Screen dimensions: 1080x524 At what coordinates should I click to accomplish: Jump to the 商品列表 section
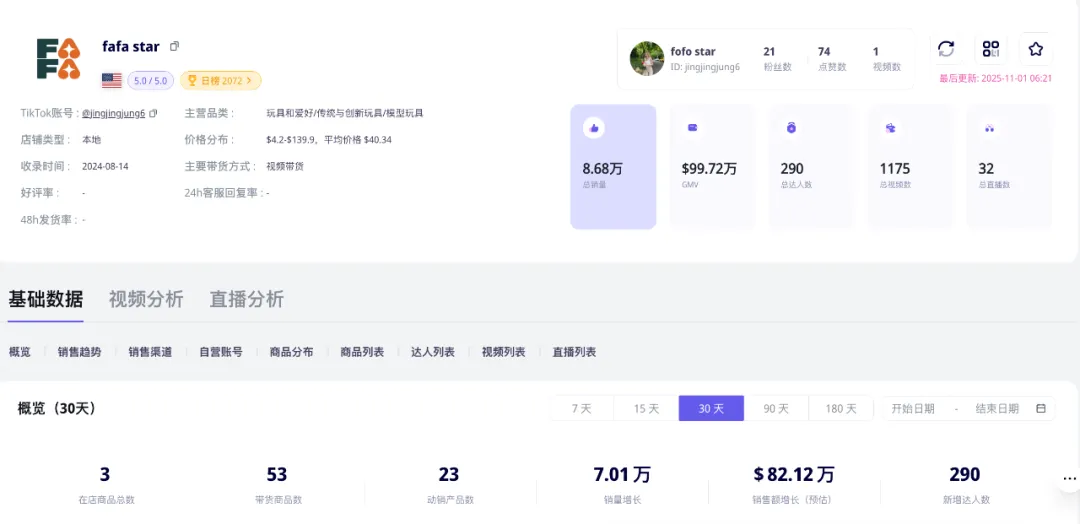(362, 352)
